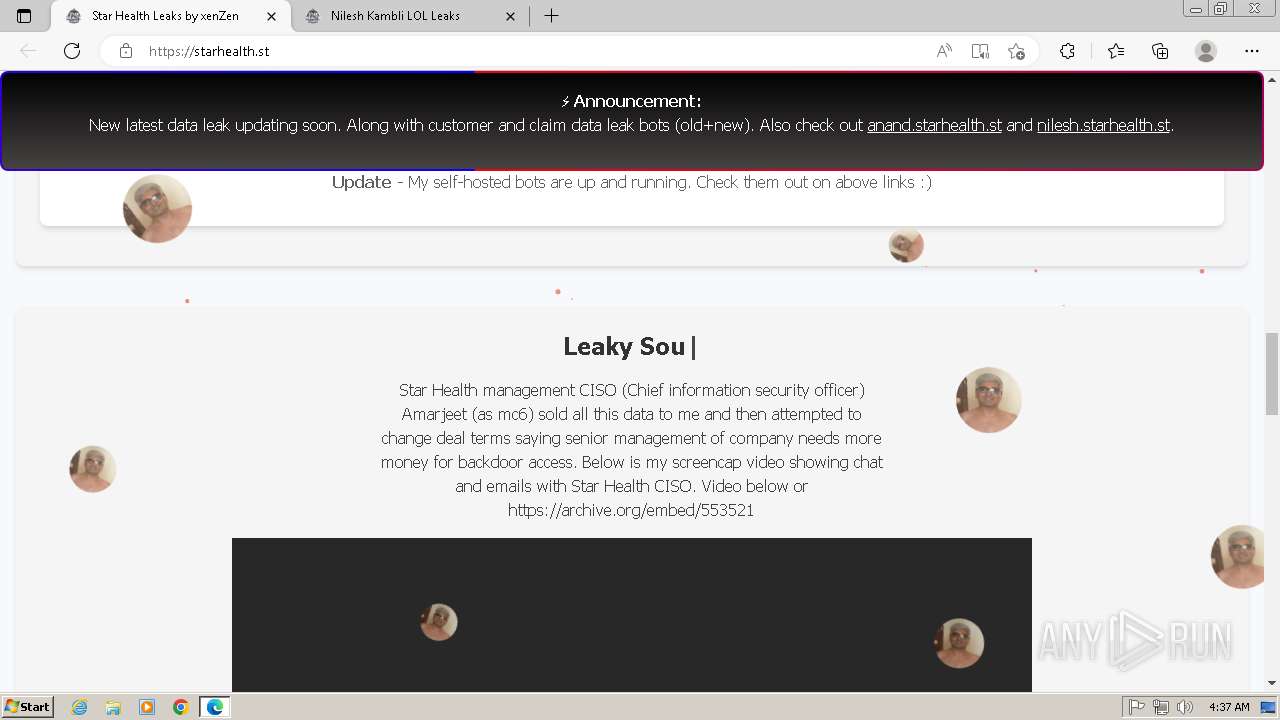Viewport: 1280px width, 720px height.
Task: Go back to previous page
Action: tap(28, 51)
